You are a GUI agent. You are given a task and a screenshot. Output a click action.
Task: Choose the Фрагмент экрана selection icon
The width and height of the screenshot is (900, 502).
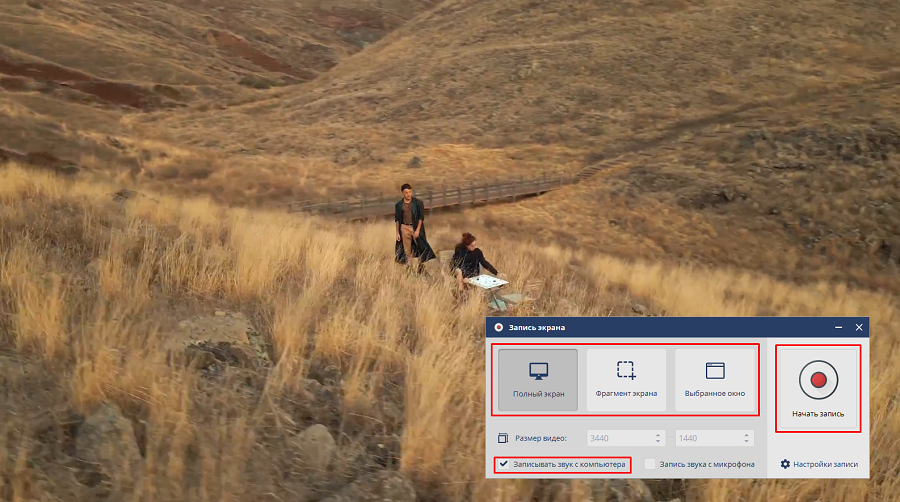(626, 370)
